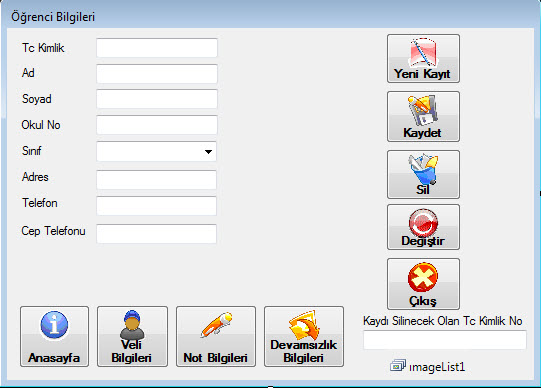Screen dimensions: 541x388
Task: Click the Ad input field
Action: pos(157,73)
